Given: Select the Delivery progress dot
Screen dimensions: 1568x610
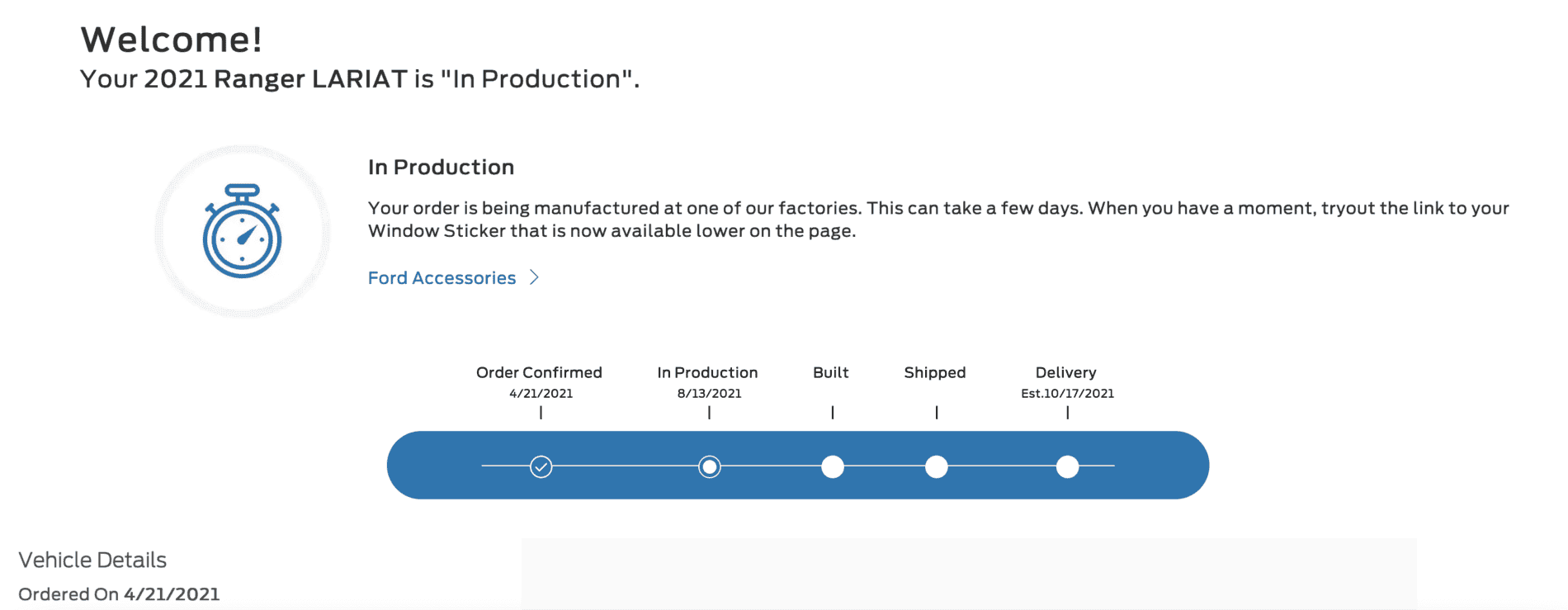Looking at the screenshot, I should pyautogui.click(x=1068, y=467).
